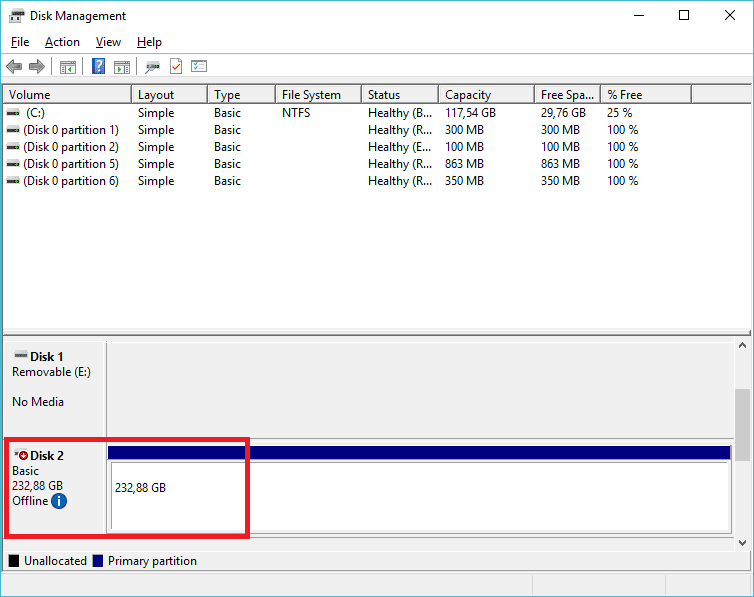Viewport: 754px width, 597px height.
Task: Click the drive icon of the (C:) volume row
Action: pos(13,112)
